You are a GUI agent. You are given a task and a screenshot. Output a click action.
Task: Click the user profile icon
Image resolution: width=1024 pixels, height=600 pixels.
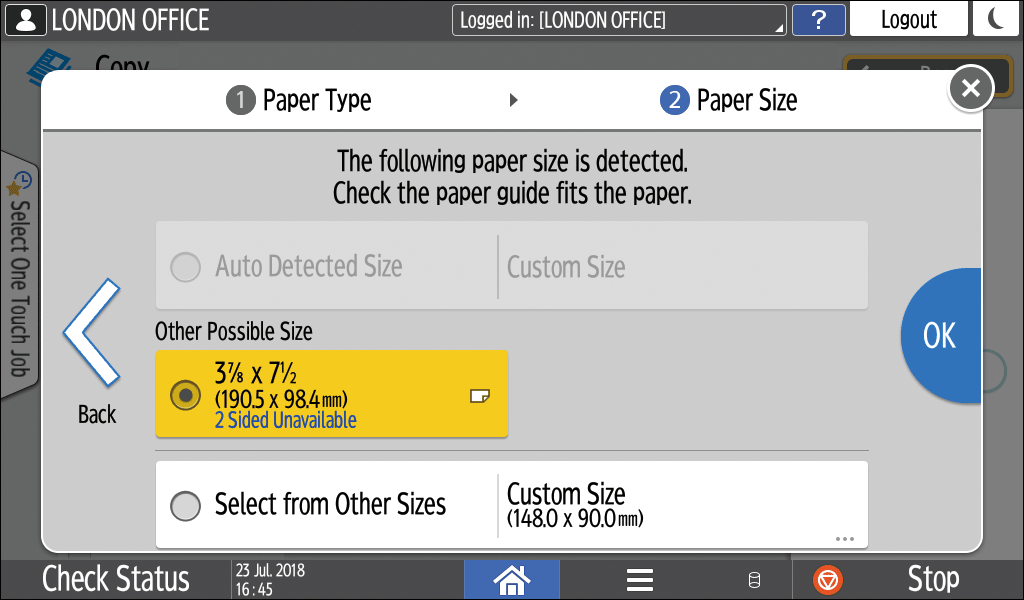(x=25, y=19)
